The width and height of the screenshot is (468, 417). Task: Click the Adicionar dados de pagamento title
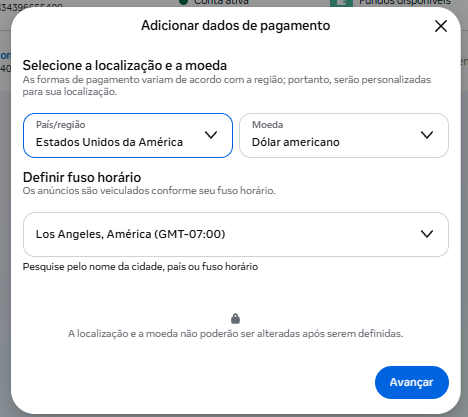(236, 26)
